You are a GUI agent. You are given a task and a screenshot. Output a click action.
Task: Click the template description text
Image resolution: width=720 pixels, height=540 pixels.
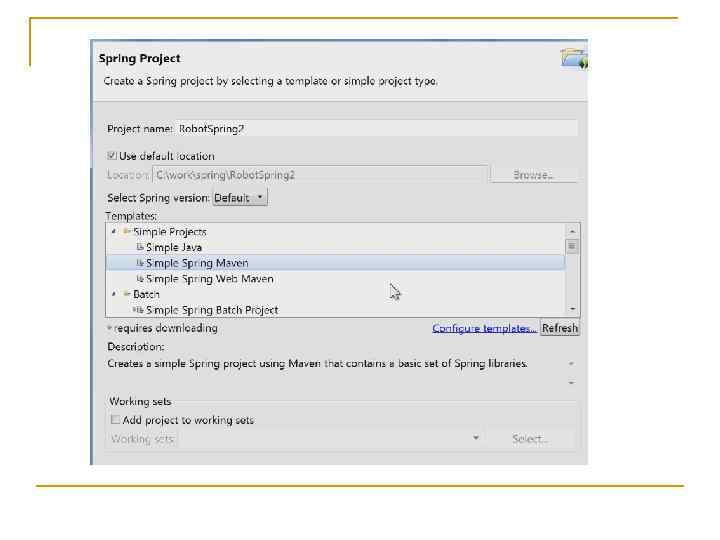[317, 363]
